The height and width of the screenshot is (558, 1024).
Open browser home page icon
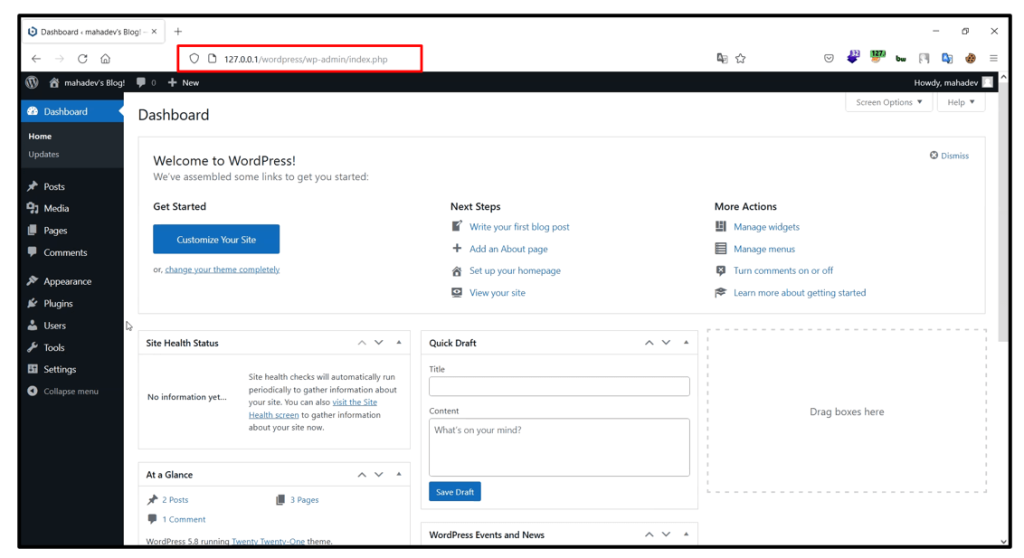pos(105,58)
